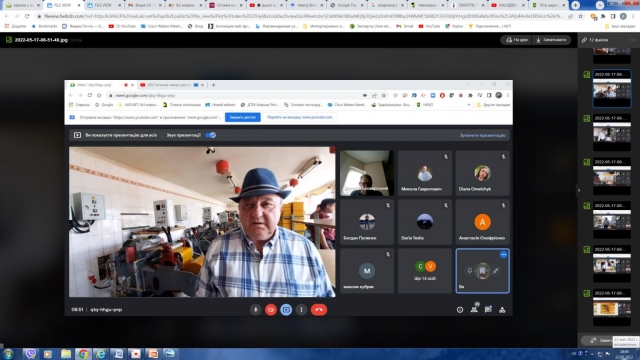This screenshot has width=640, height=360.
Task: Open the three-dot more options in Meet
Action: (301, 310)
